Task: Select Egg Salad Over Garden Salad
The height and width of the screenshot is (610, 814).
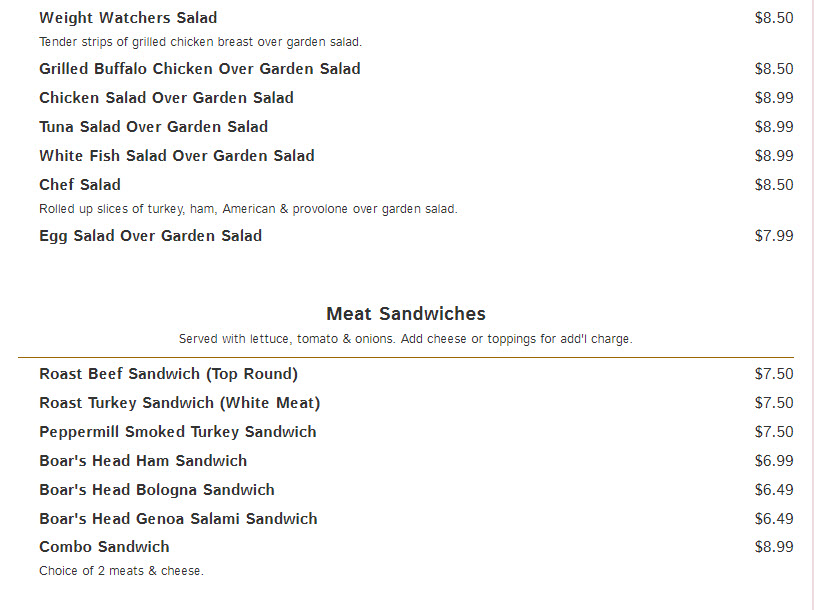Action: tap(150, 236)
